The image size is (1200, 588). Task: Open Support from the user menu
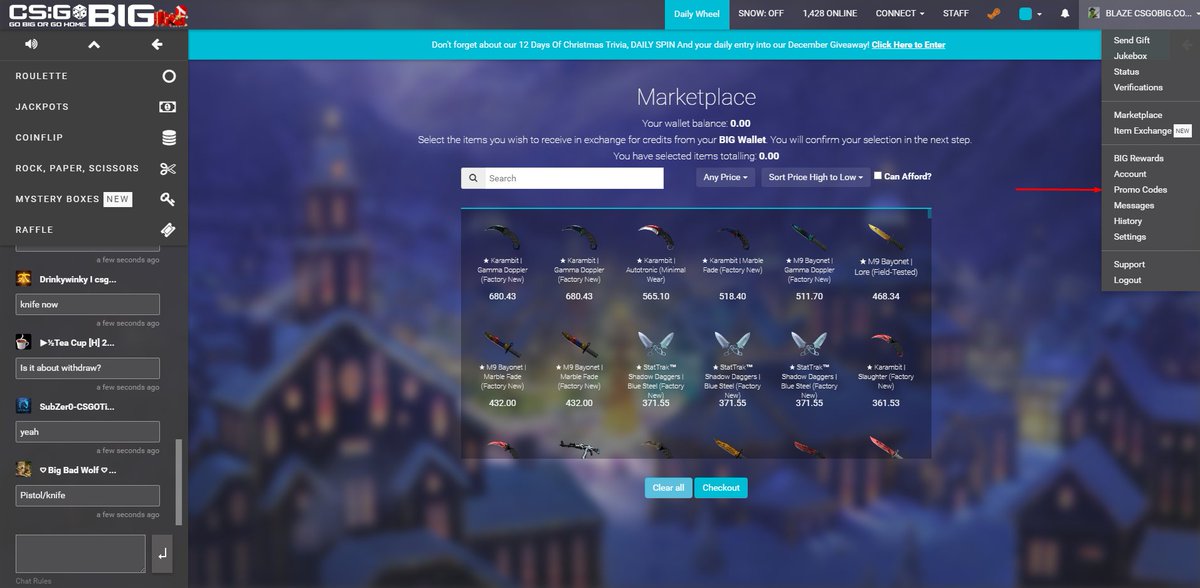tap(1129, 264)
